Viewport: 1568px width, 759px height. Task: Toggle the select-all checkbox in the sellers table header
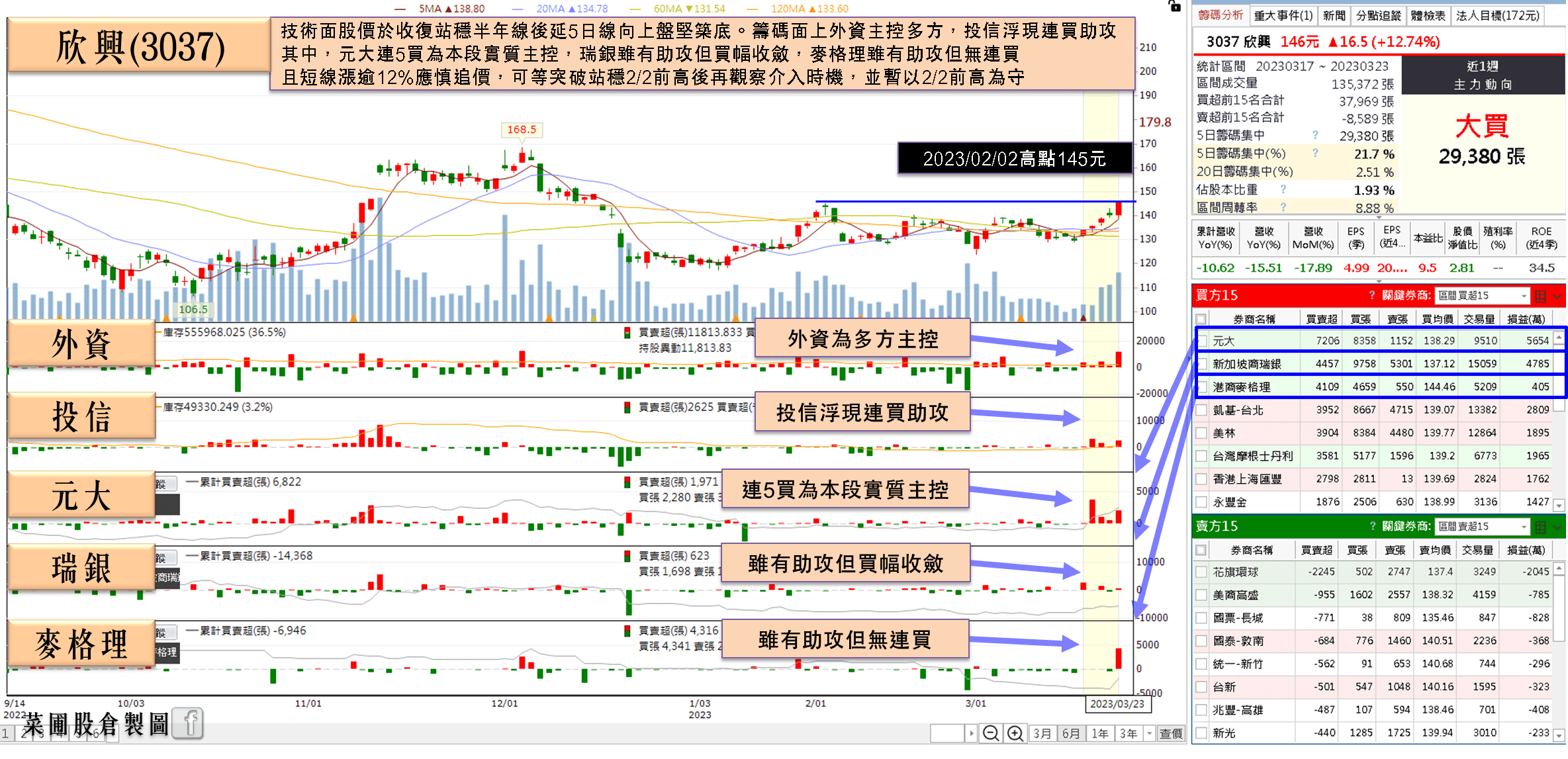click(x=1201, y=550)
